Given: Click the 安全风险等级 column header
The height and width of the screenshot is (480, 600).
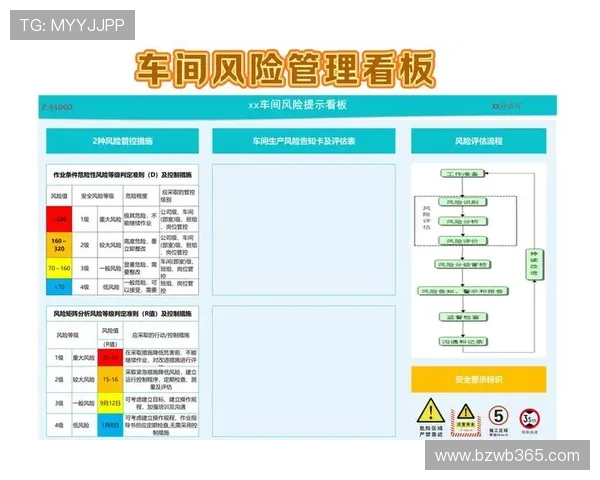Looking at the screenshot, I should click(x=98, y=196).
